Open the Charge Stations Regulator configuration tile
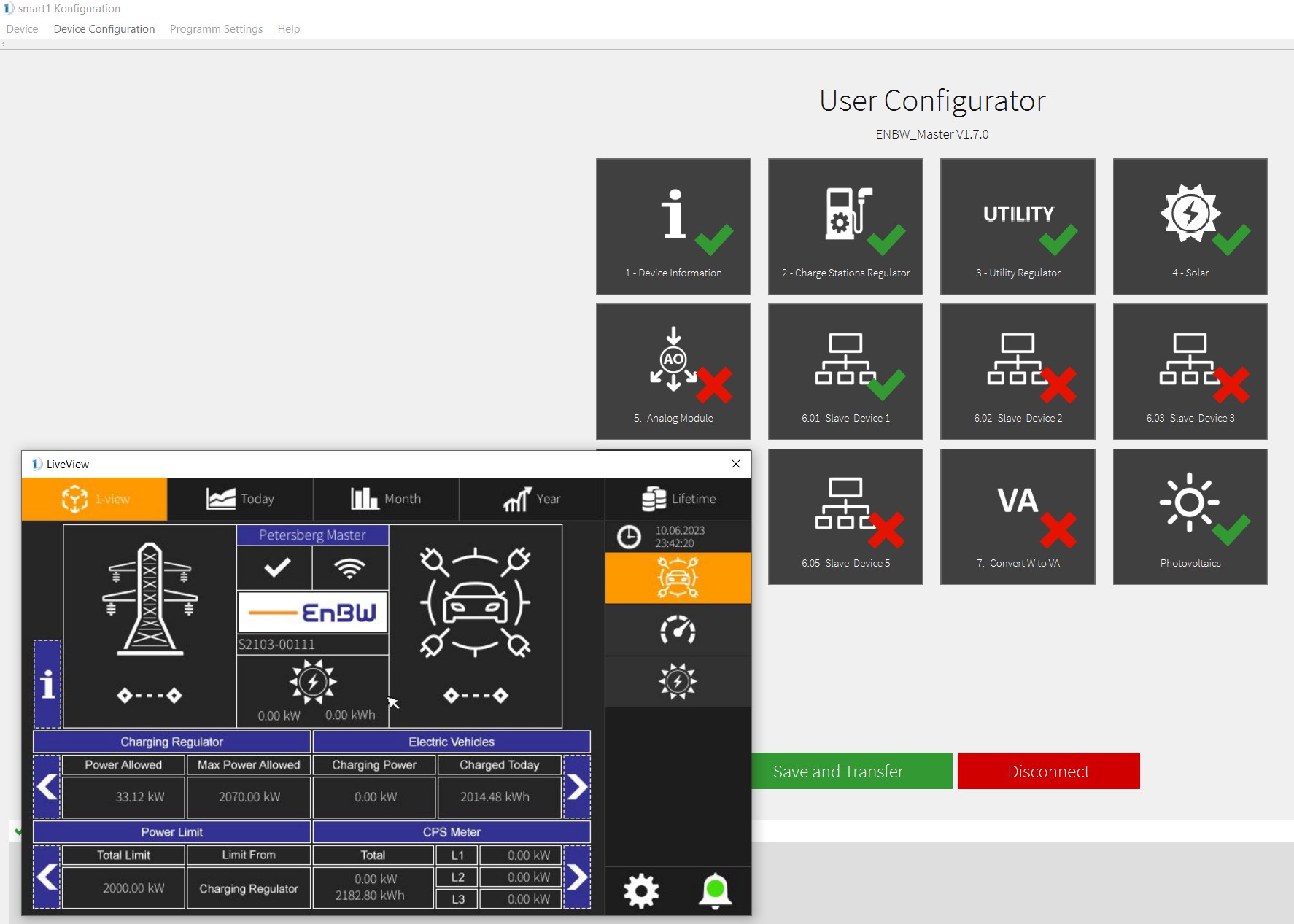The width and height of the screenshot is (1294, 924). click(845, 226)
